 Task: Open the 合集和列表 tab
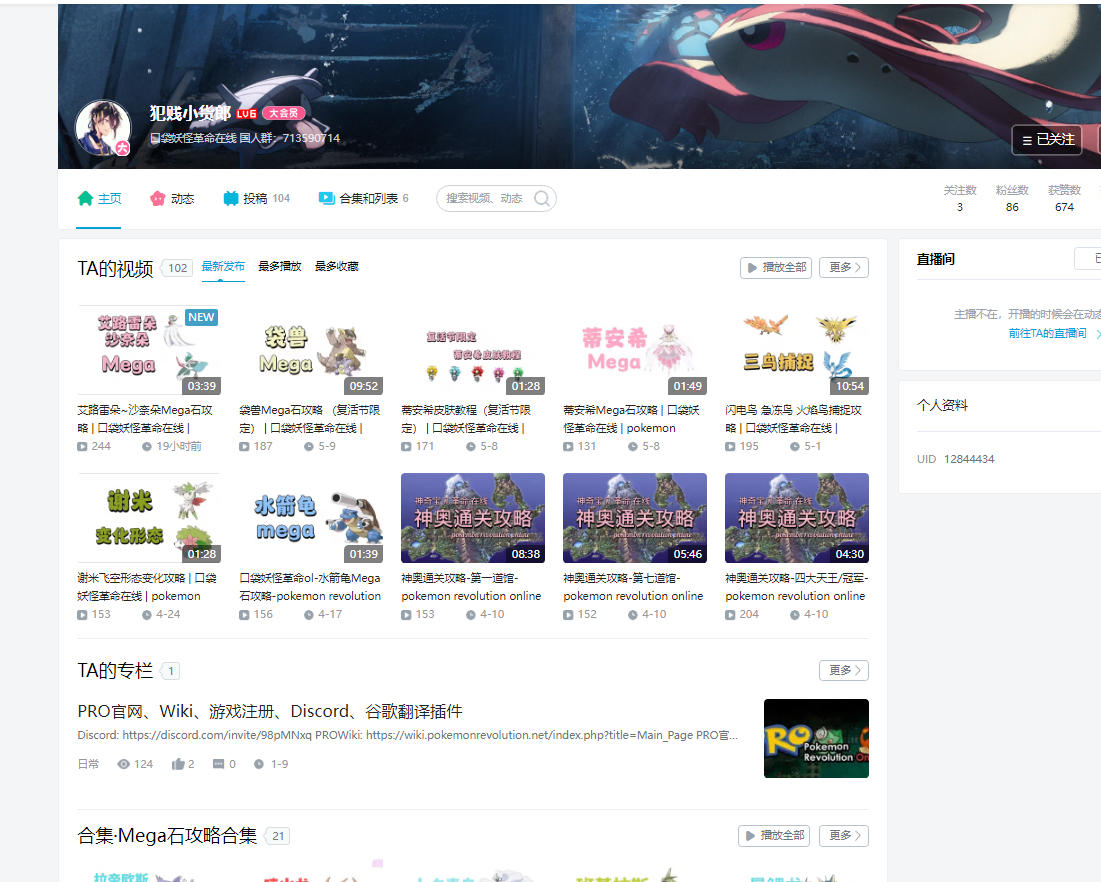point(364,199)
